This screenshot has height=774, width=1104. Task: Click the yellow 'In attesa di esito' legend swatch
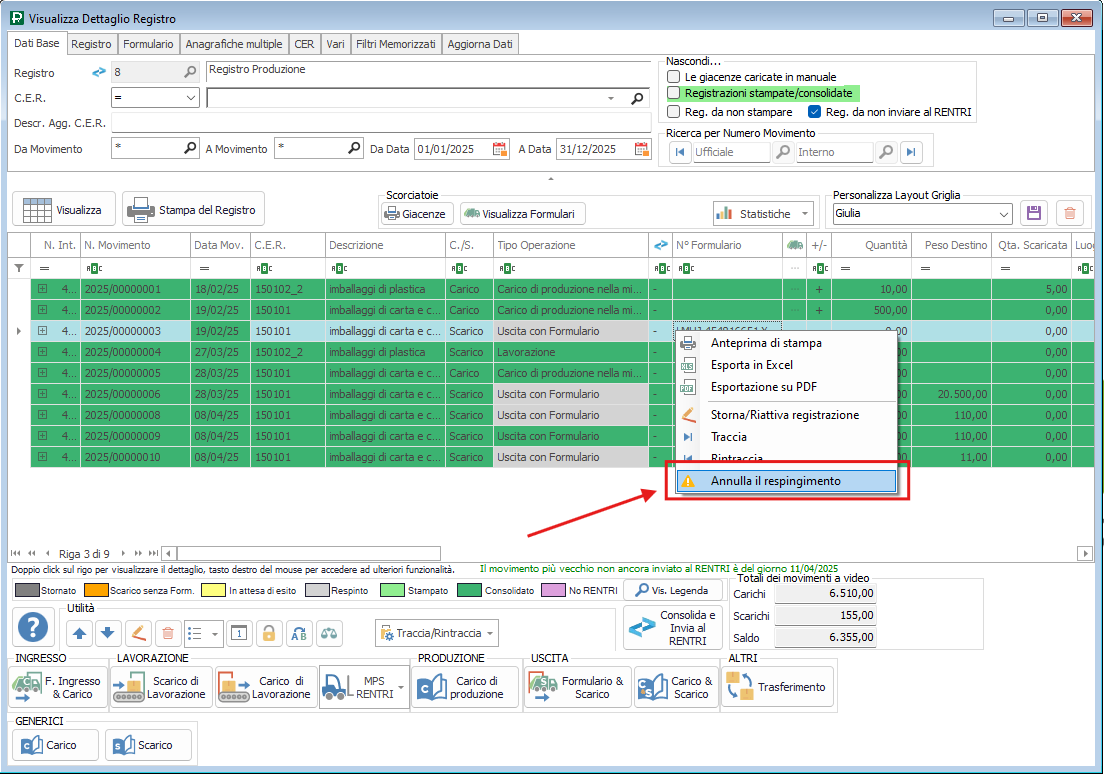click(x=212, y=590)
